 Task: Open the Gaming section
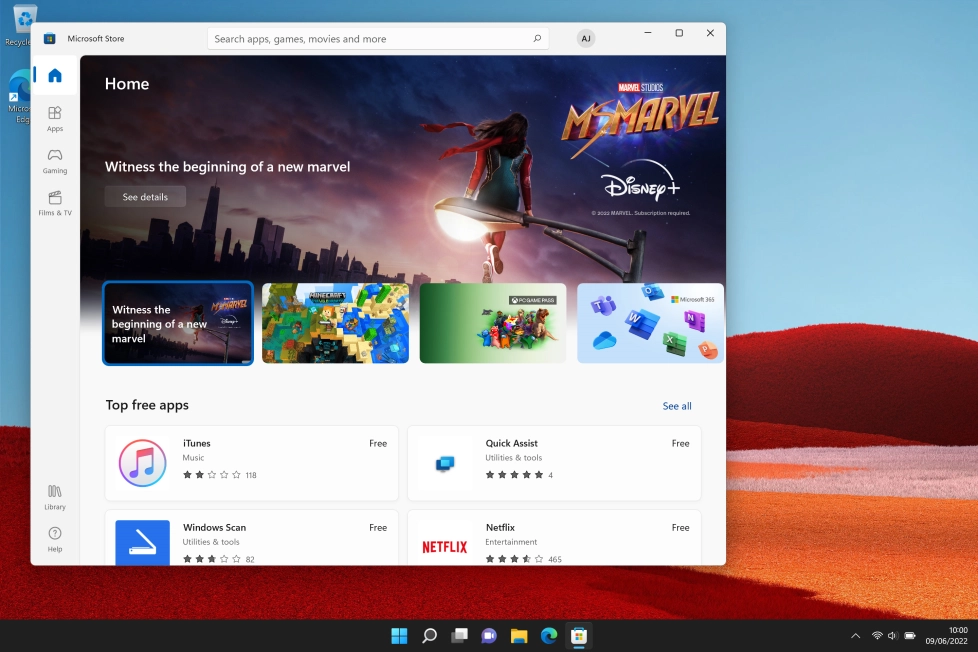(55, 160)
